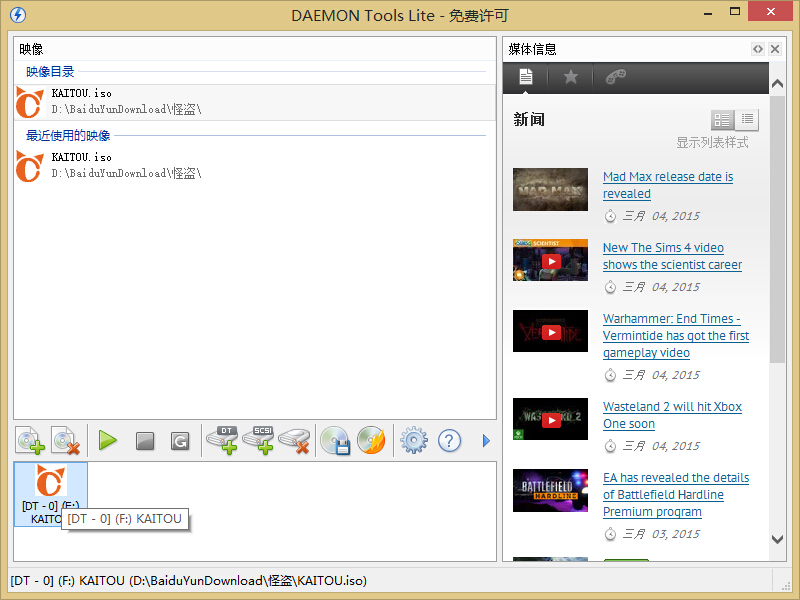Click the status bar drive path text

click(188, 581)
